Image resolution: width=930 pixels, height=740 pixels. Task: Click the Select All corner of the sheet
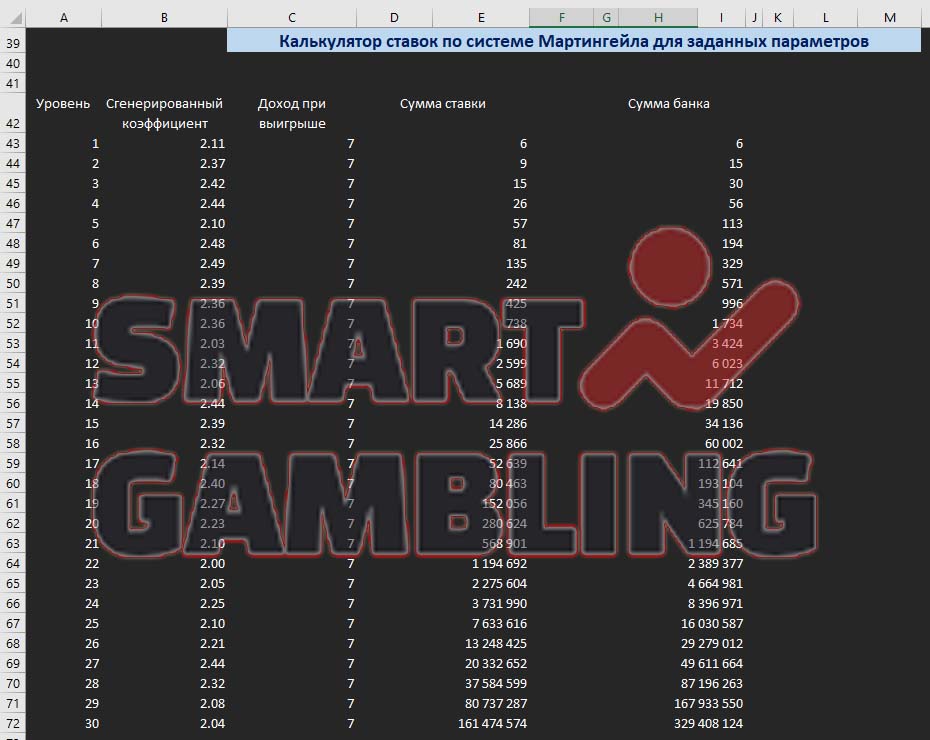pos(13,18)
